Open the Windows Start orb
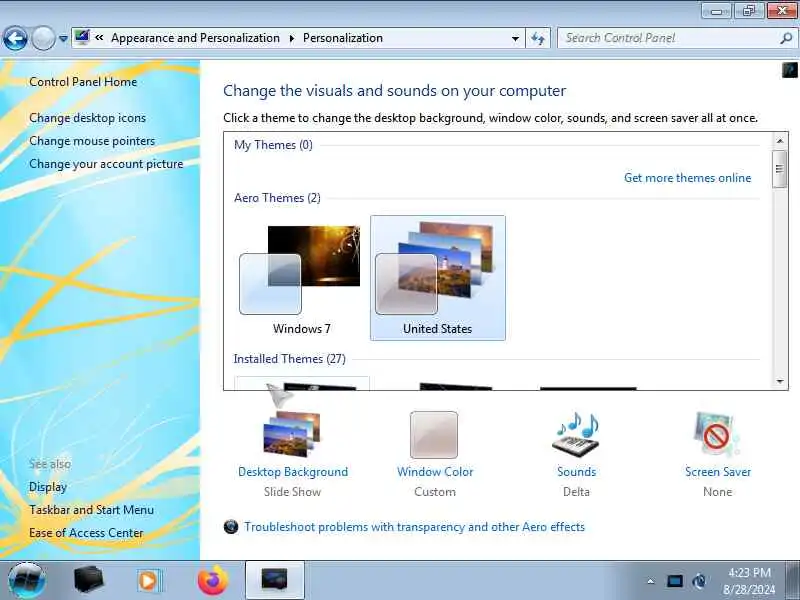This screenshot has height=600, width=800. [27, 581]
